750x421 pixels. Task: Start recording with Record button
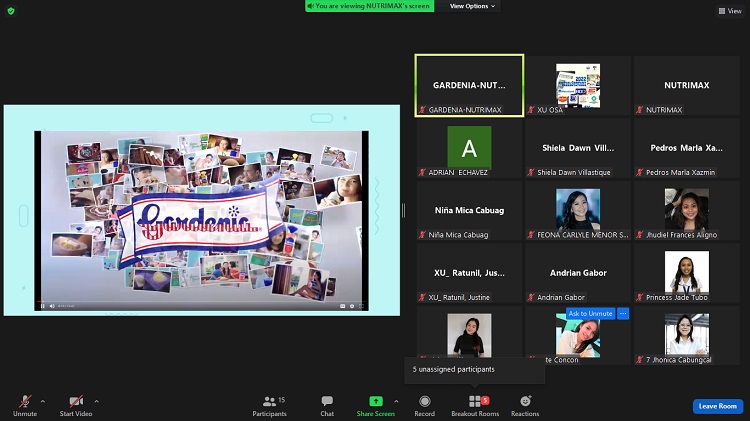[425, 405]
